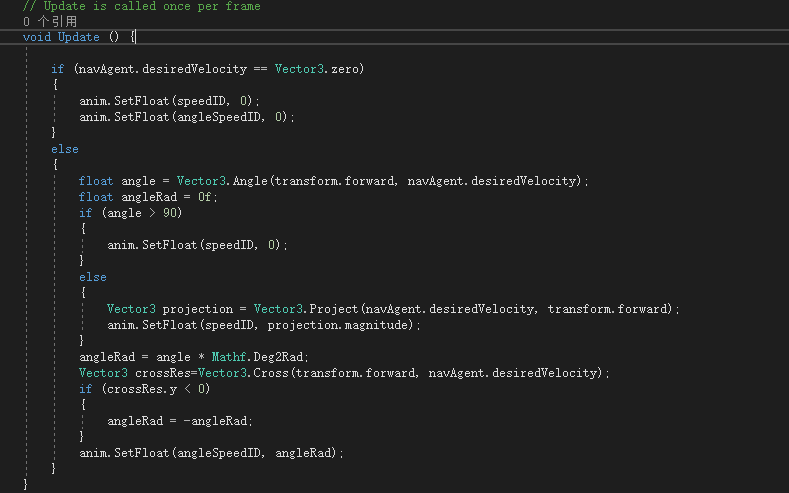This screenshot has width=789, height=493.
Task: Place cursor on 'Update is called once' comment
Action: click(x=117, y=6)
